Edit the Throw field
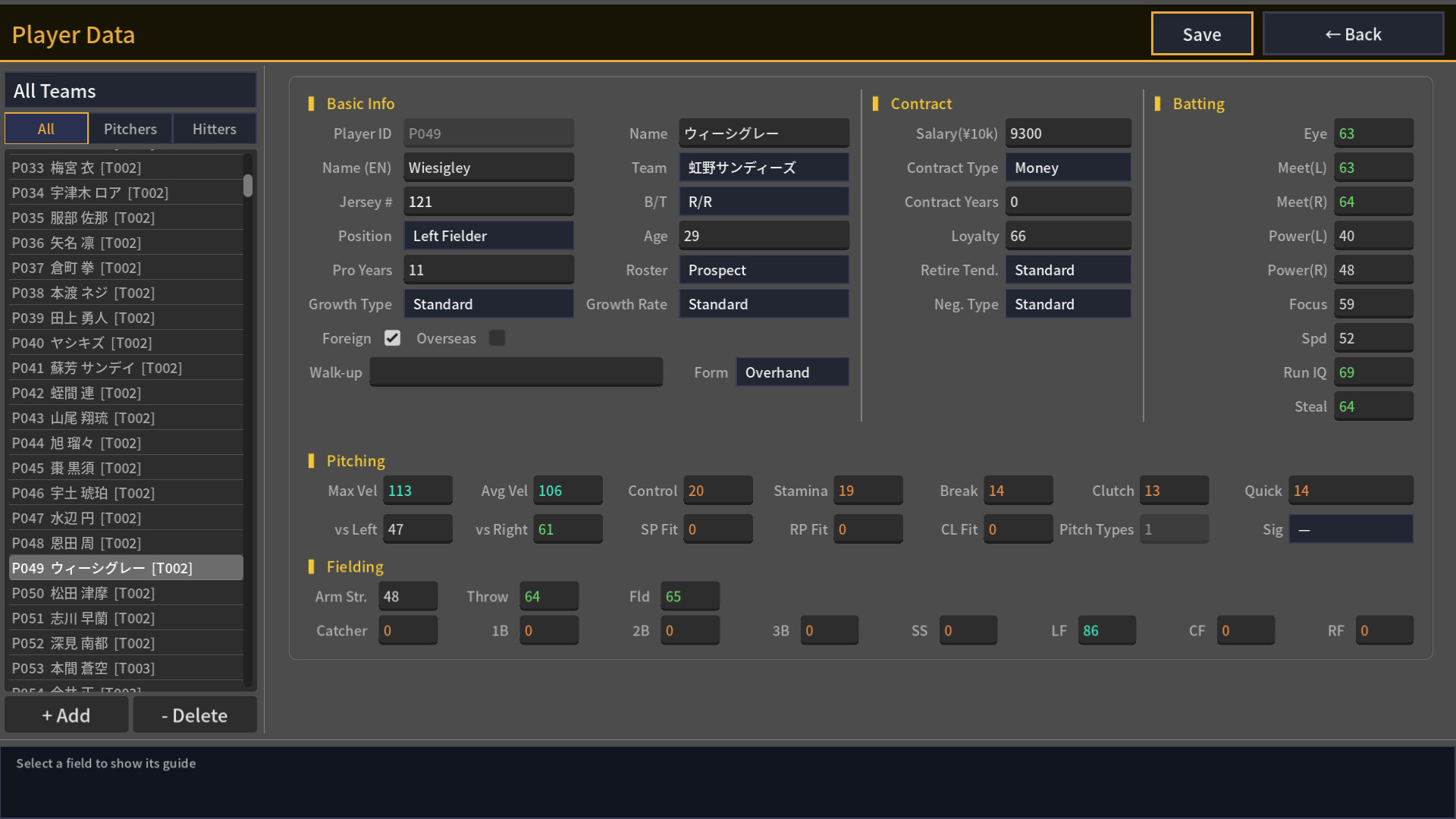The image size is (1456, 819). pyautogui.click(x=549, y=597)
